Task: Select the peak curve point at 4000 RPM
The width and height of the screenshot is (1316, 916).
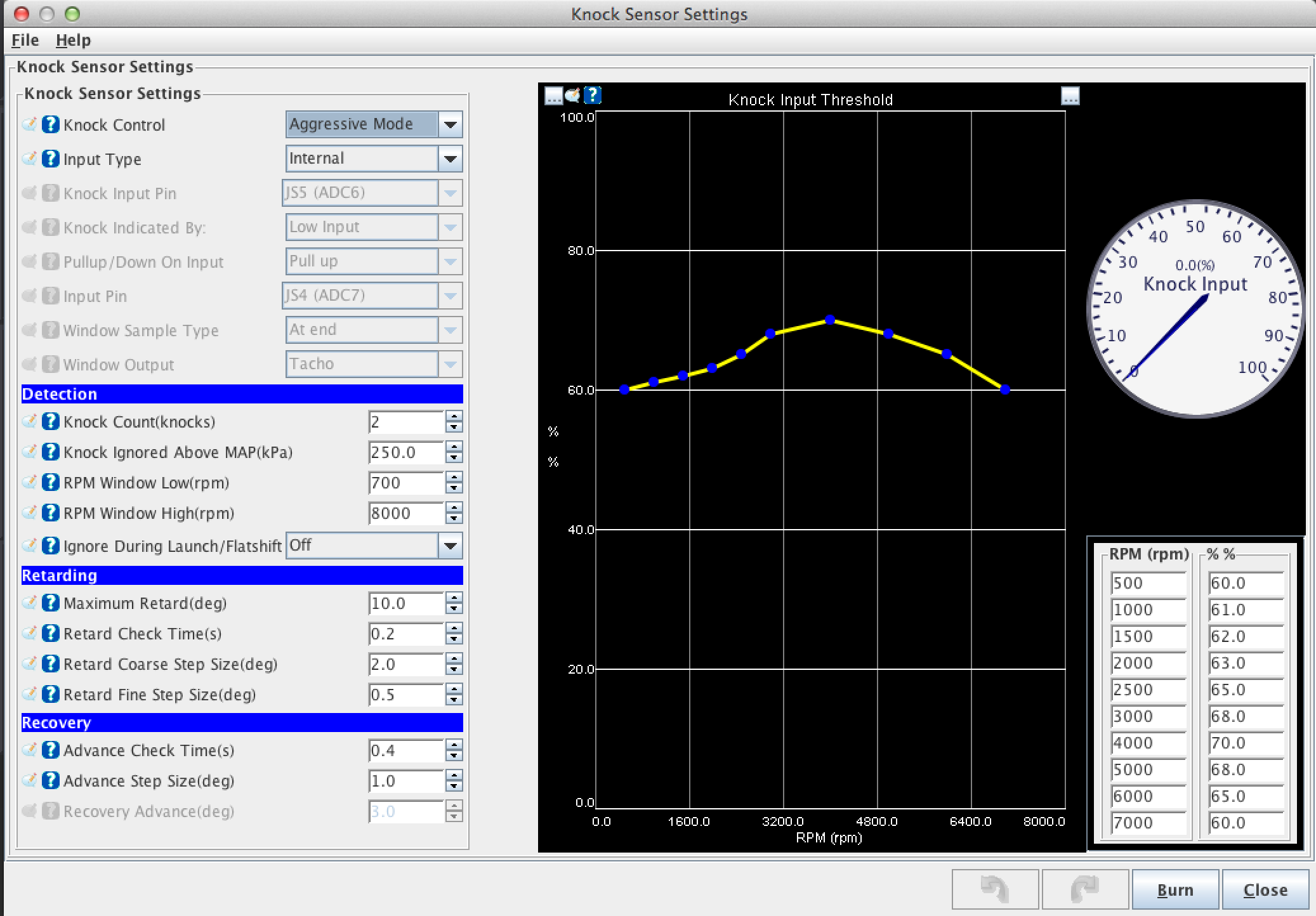Action: click(x=829, y=320)
